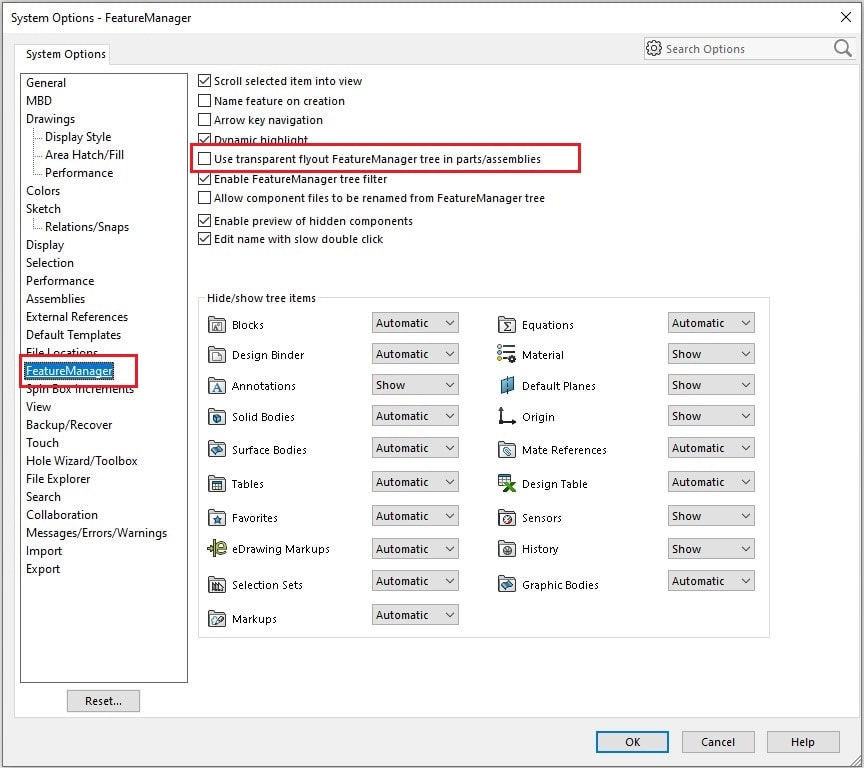Image resolution: width=864 pixels, height=768 pixels.
Task: Open the Blocks visibility dropdown
Action: pos(415,323)
